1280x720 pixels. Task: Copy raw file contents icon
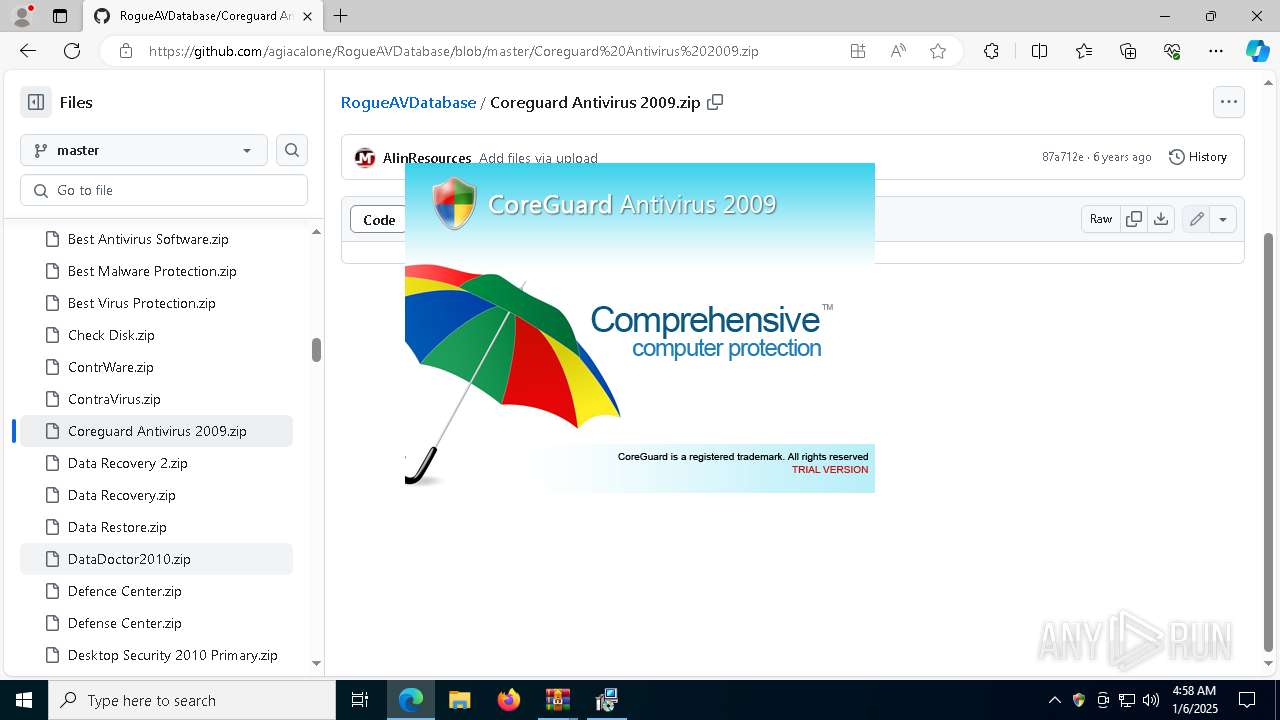click(x=1134, y=219)
